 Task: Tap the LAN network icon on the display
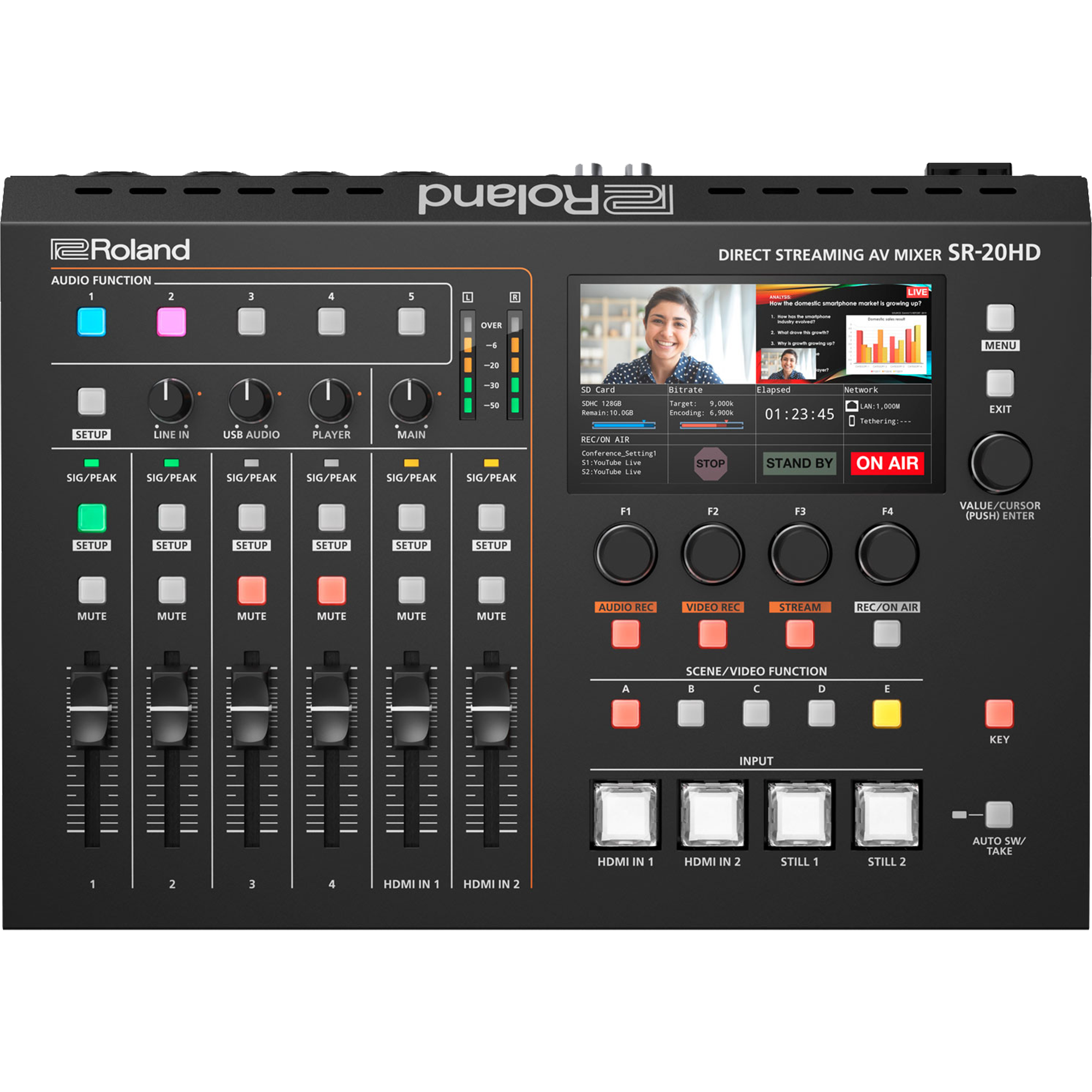(x=851, y=406)
